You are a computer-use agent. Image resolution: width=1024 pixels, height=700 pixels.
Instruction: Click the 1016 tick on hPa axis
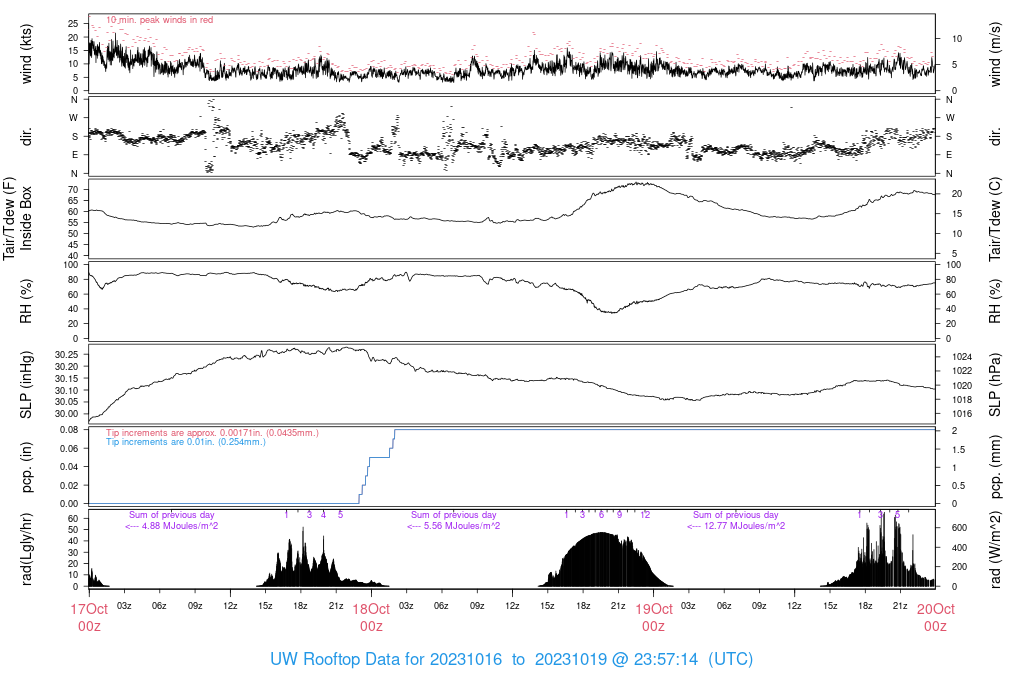[x=962, y=414]
